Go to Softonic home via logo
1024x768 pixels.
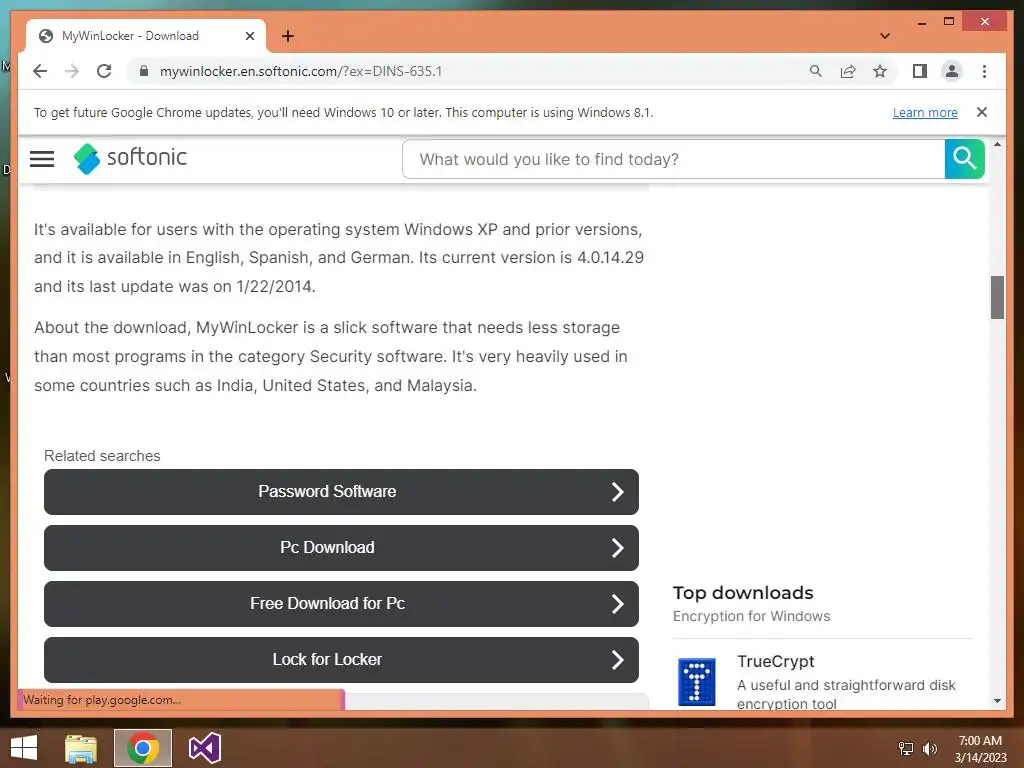pyautogui.click(x=130, y=158)
